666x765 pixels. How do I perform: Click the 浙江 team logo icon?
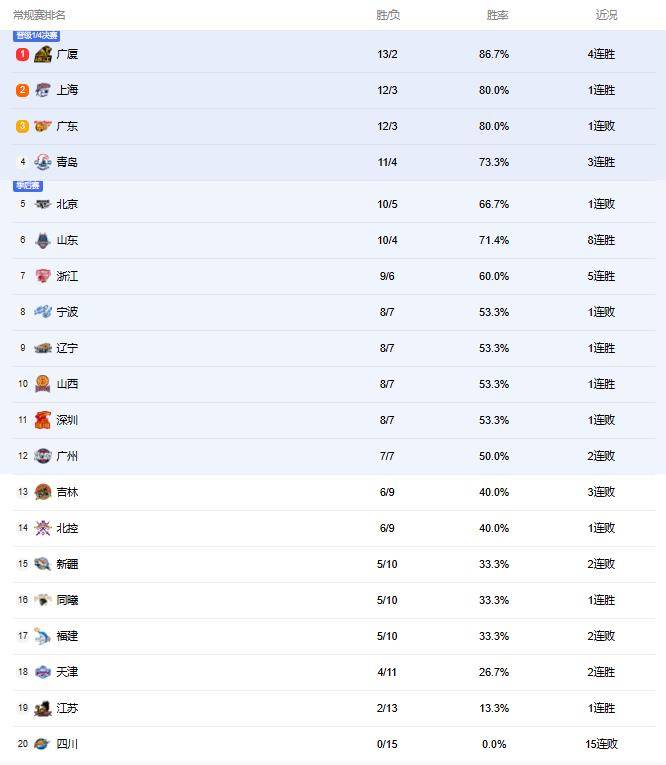[x=43, y=276]
